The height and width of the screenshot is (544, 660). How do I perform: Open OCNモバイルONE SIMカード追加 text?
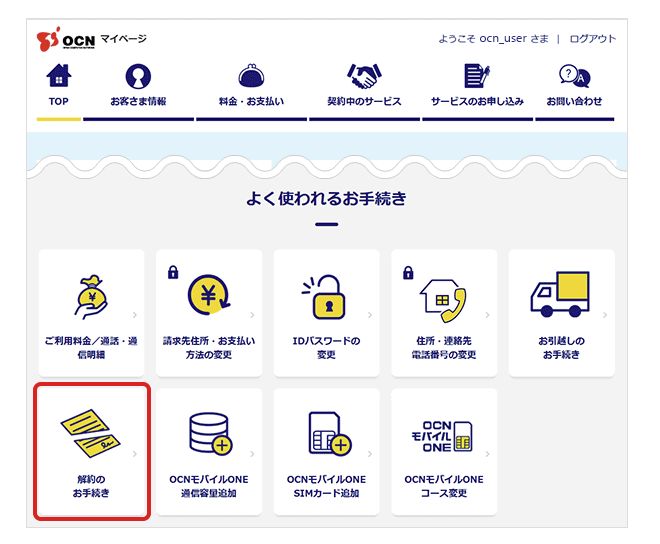[326, 486]
